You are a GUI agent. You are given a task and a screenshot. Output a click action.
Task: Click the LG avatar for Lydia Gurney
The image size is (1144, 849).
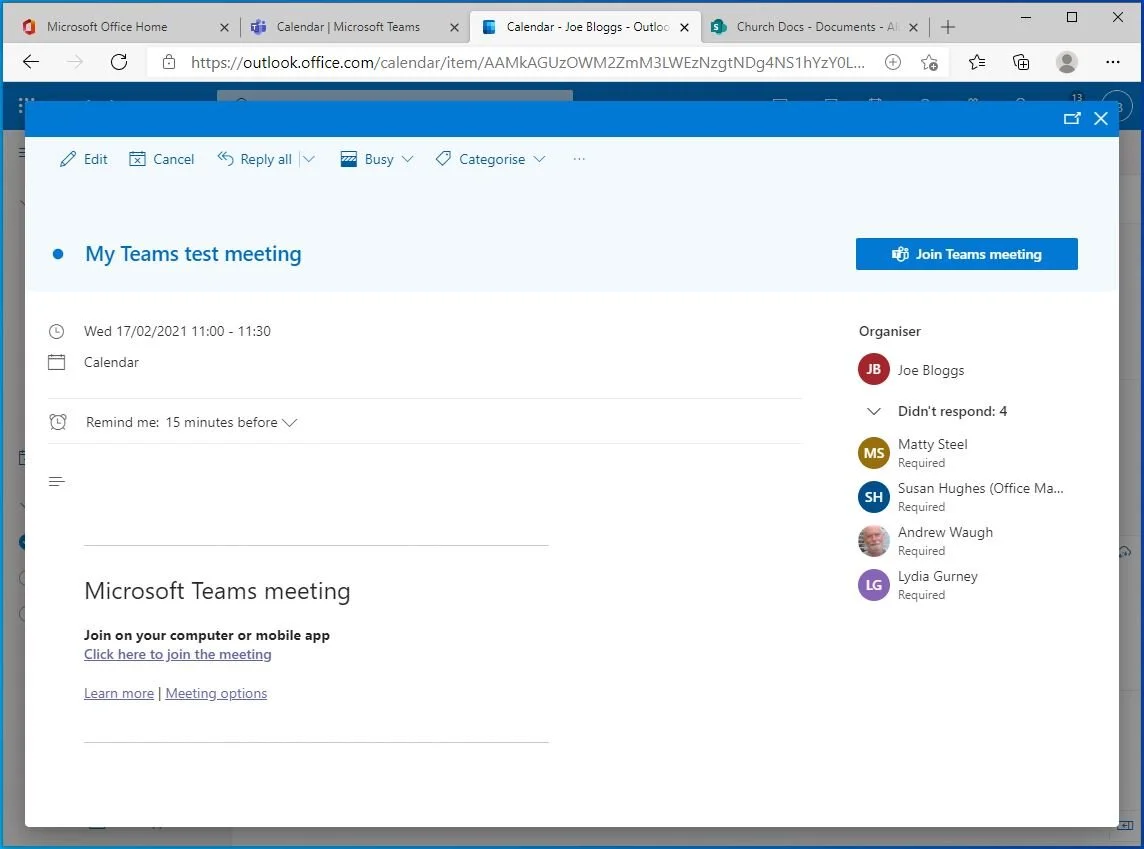tap(873, 585)
